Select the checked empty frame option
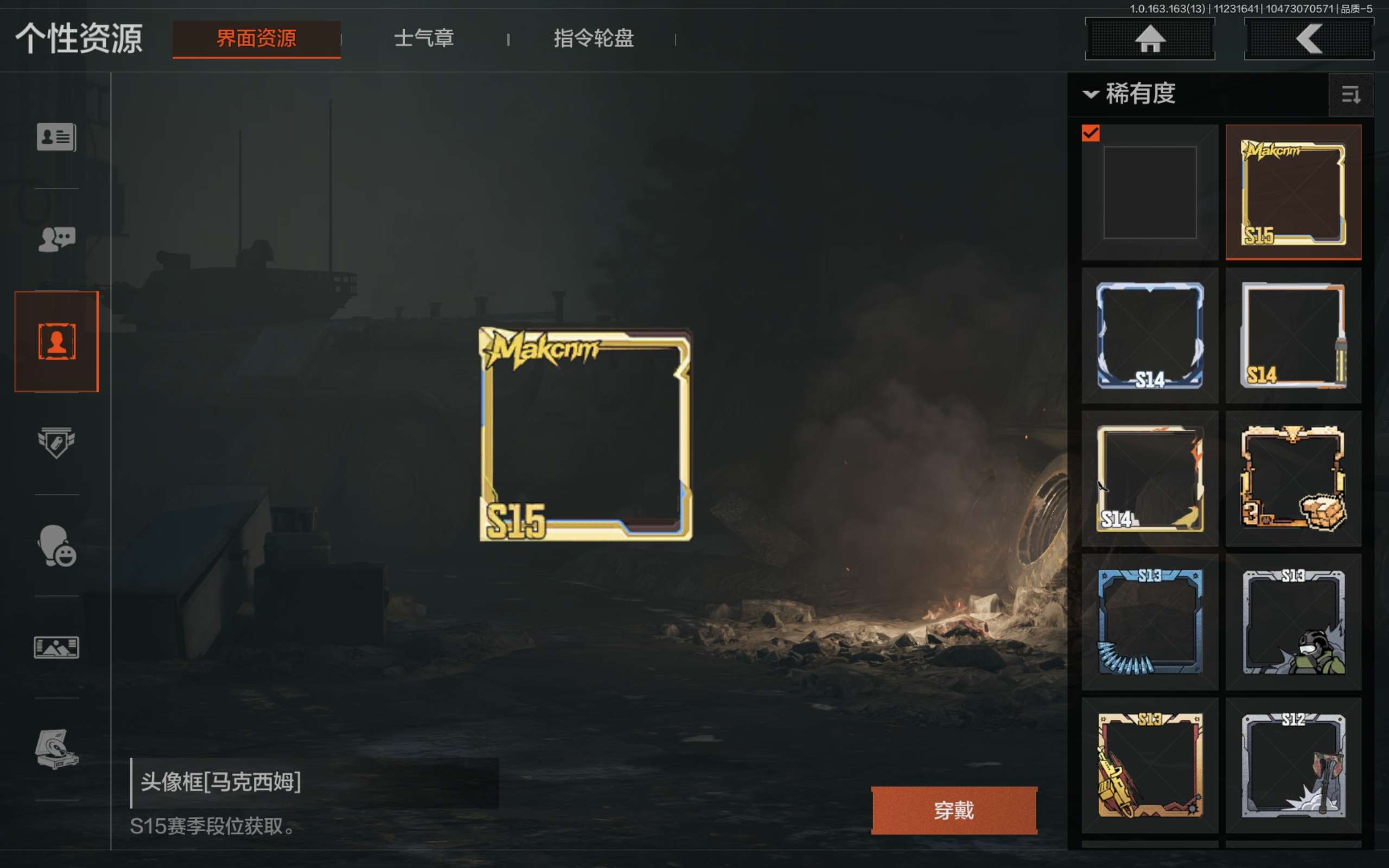 pyautogui.click(x=1150, y=192)
